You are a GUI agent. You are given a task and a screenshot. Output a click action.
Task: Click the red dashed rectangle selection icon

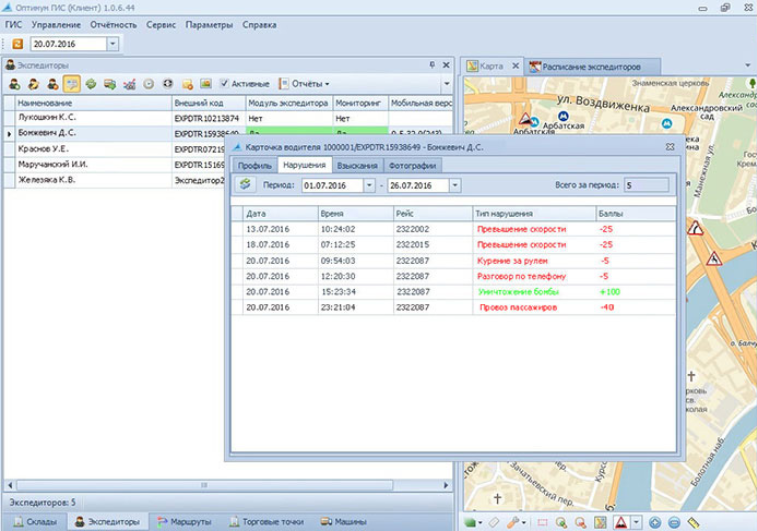coord(543,522)
